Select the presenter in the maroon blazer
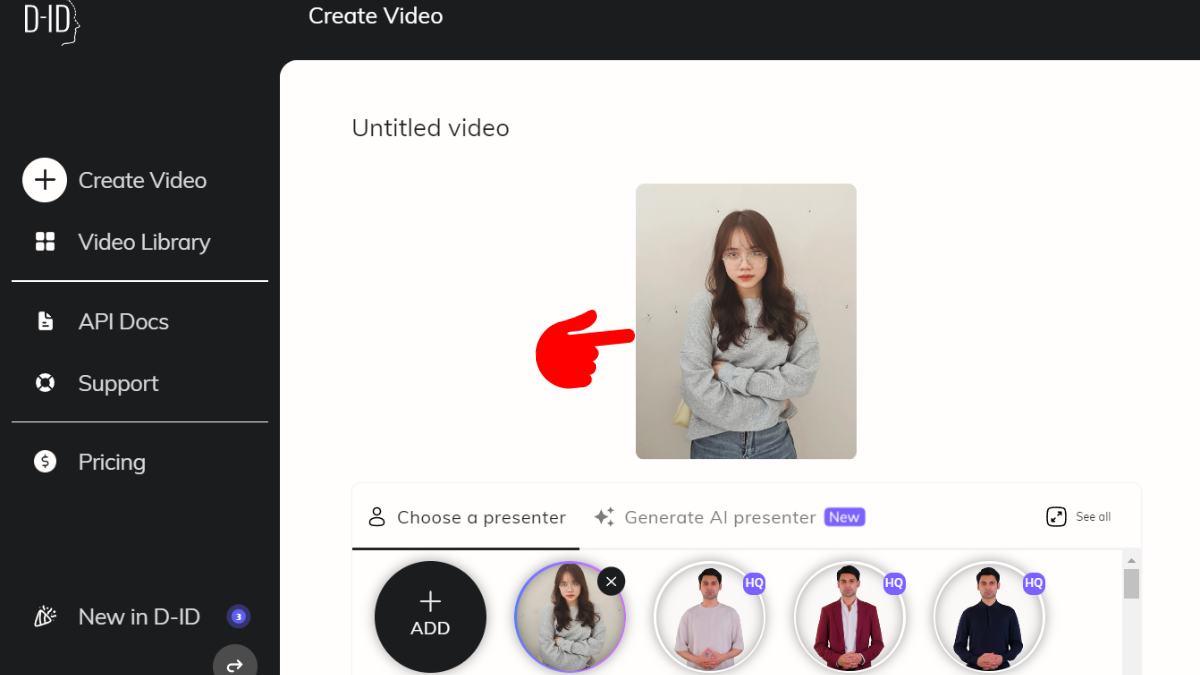1200x675 pixels. tap(850, 617)
